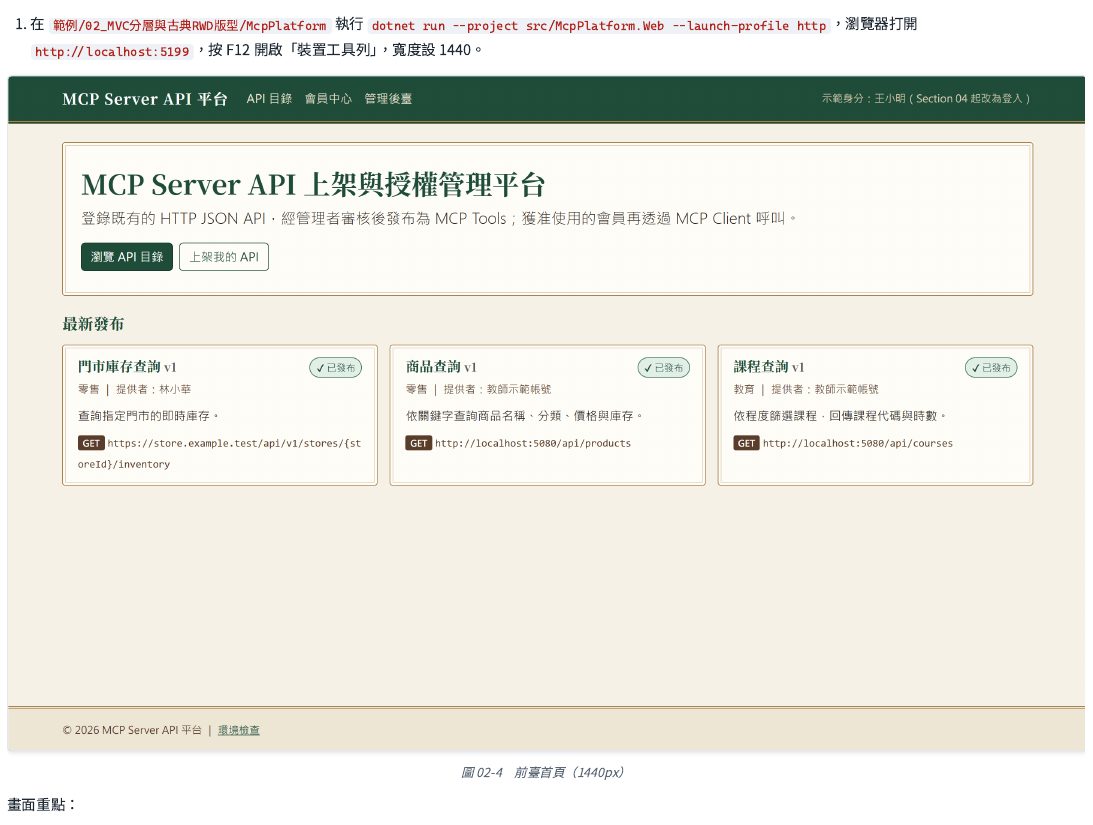The image size is (1093, 825).
Task: Click the 圖 02-4 前臺首頁 caption
Action: [x=543, y=772]
